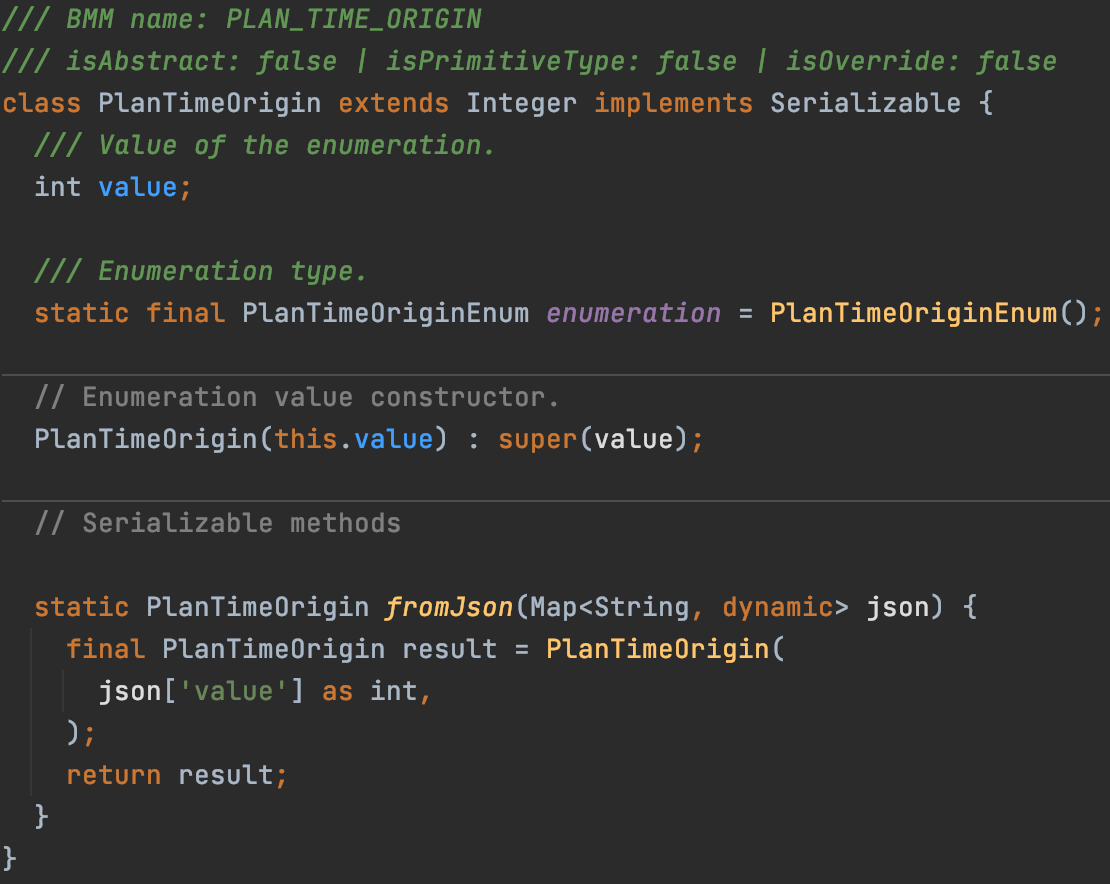Image resolution: width=1110 pixels, height=884 pixels.
Task: Click the Enumeration value constructor comment
Action: click(297, 397)
